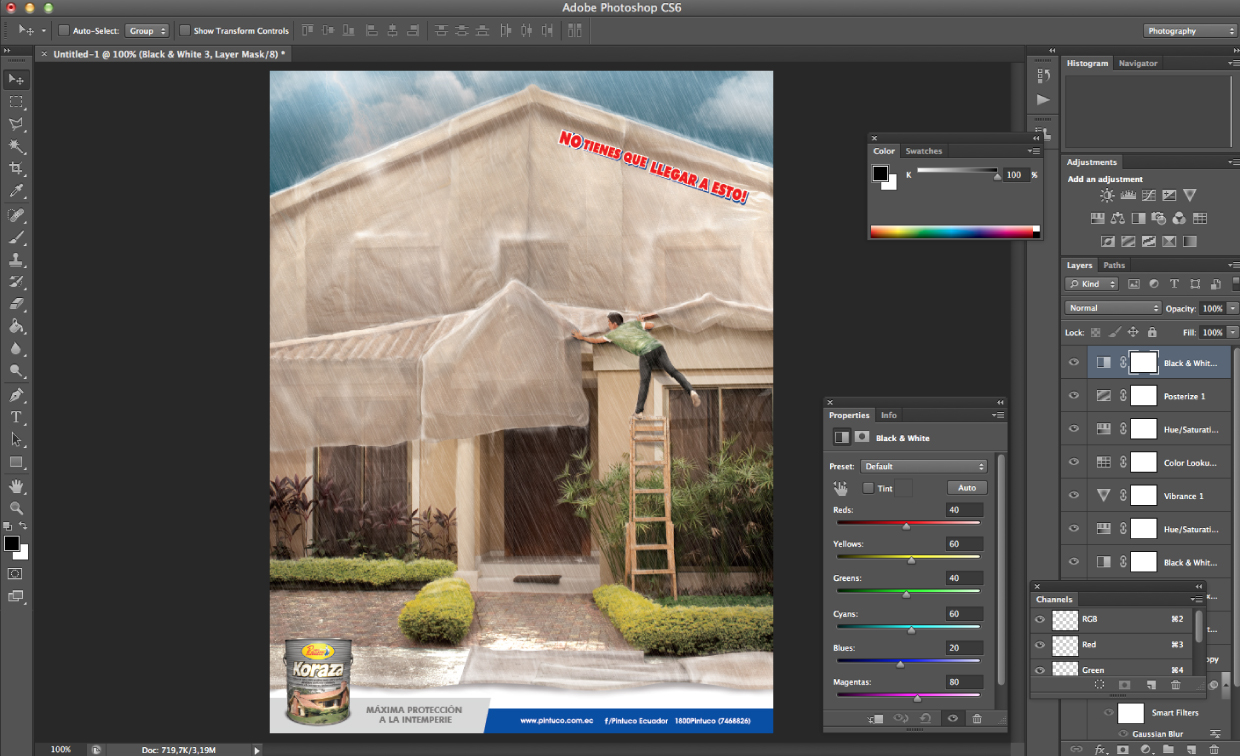Open the Photography workspace dropdown

click(x=1190, y=31)
